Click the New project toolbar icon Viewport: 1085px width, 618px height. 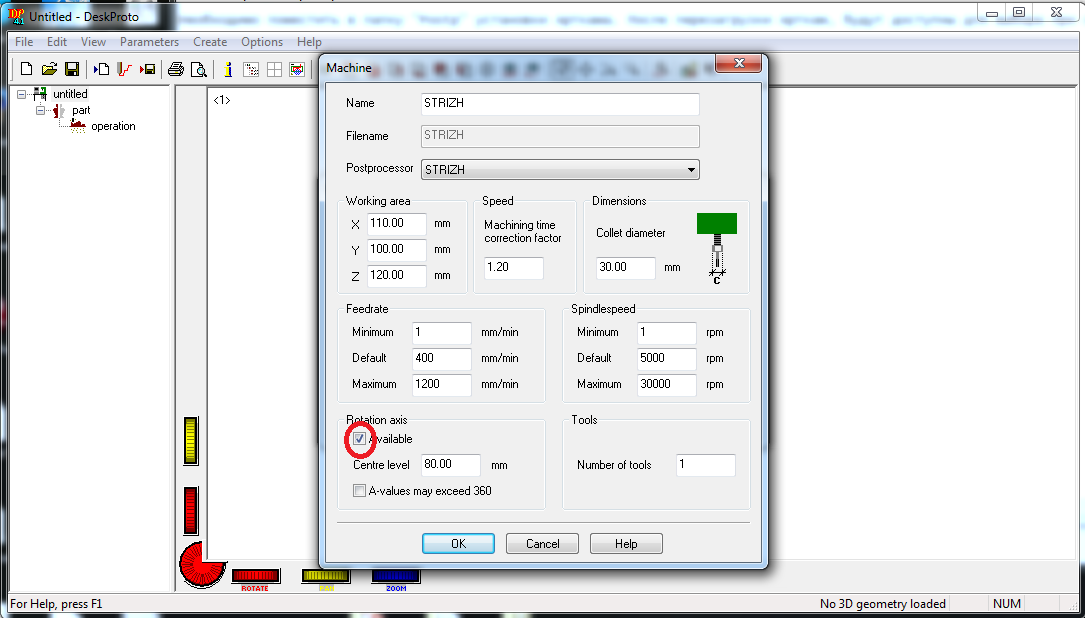26,69
